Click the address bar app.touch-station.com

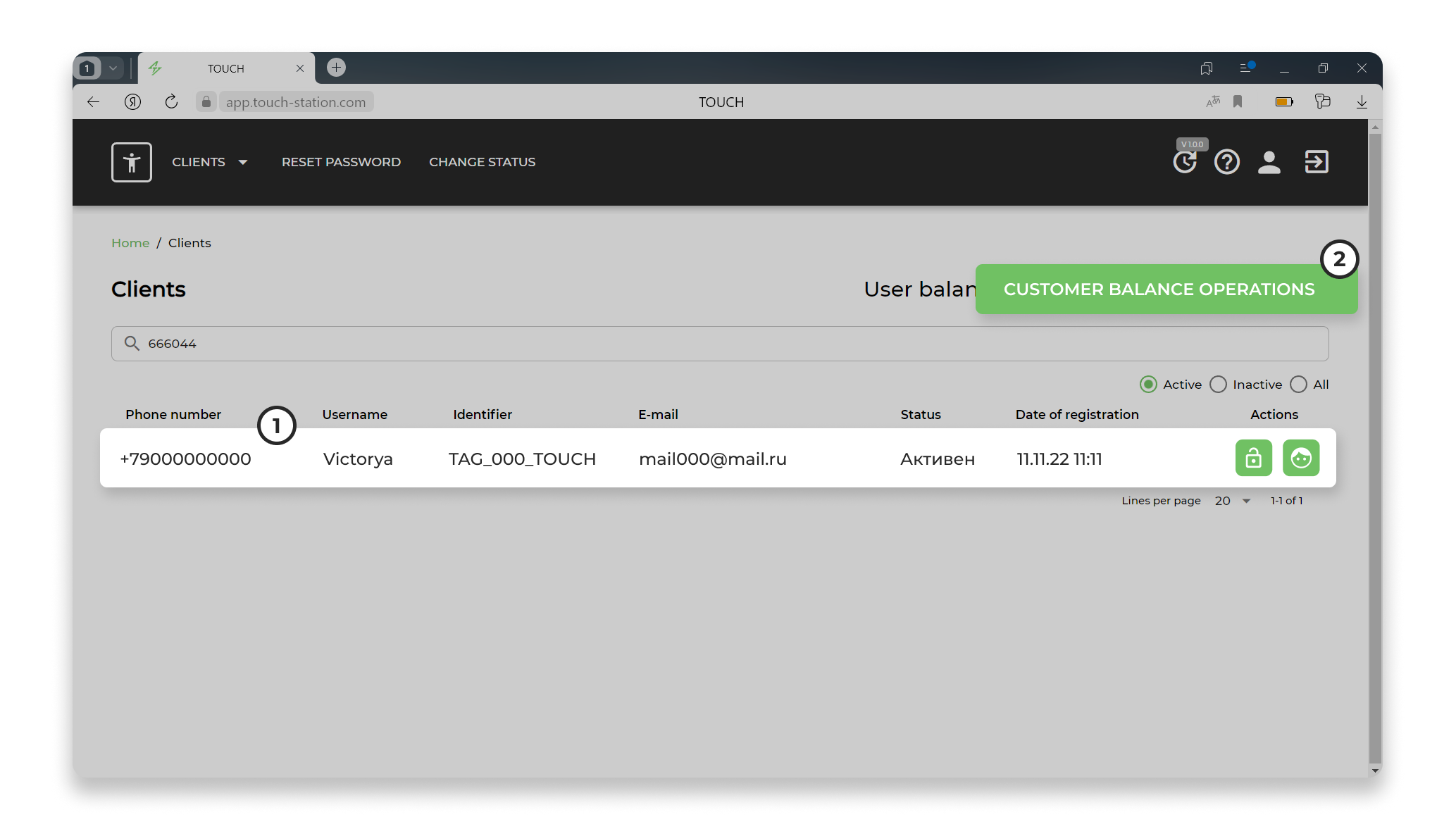[295, 102]
